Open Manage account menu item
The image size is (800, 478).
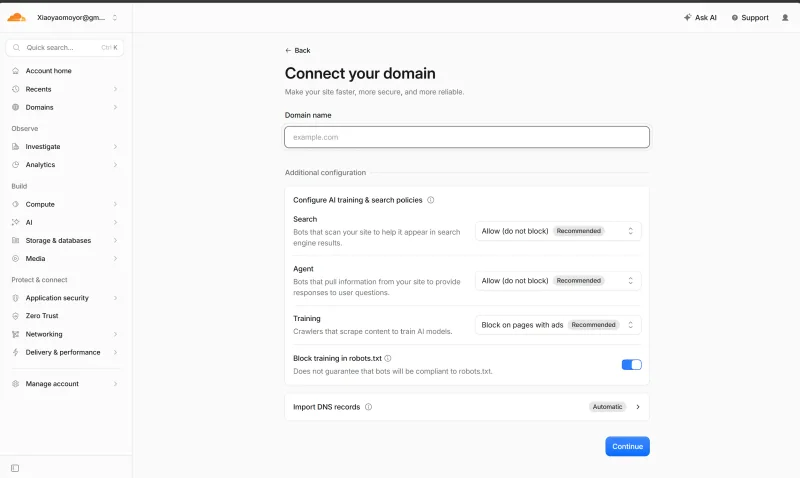[65, 384]
